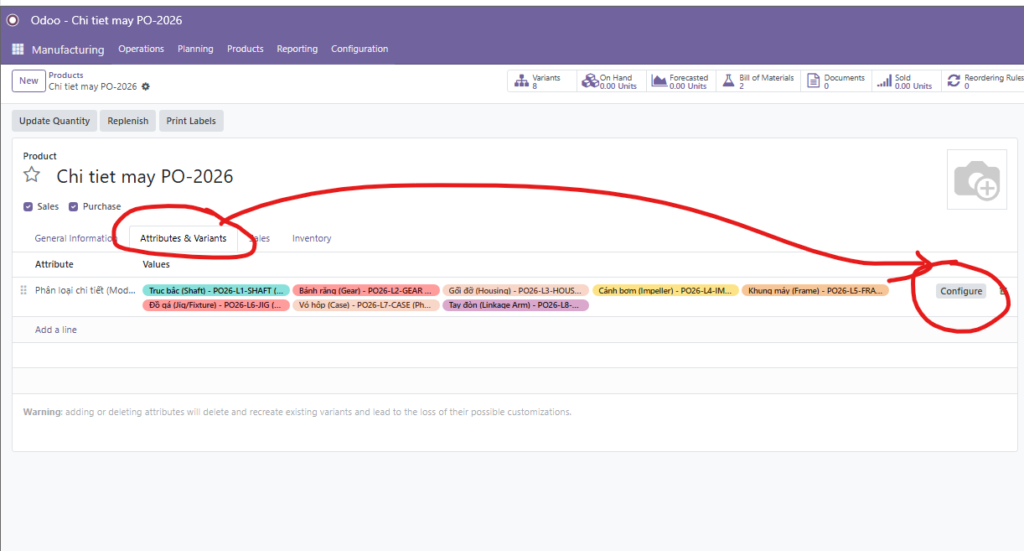Click the Configure button for attribute
The width and height of the screenshot is (1024, 551).
point(960,291)
